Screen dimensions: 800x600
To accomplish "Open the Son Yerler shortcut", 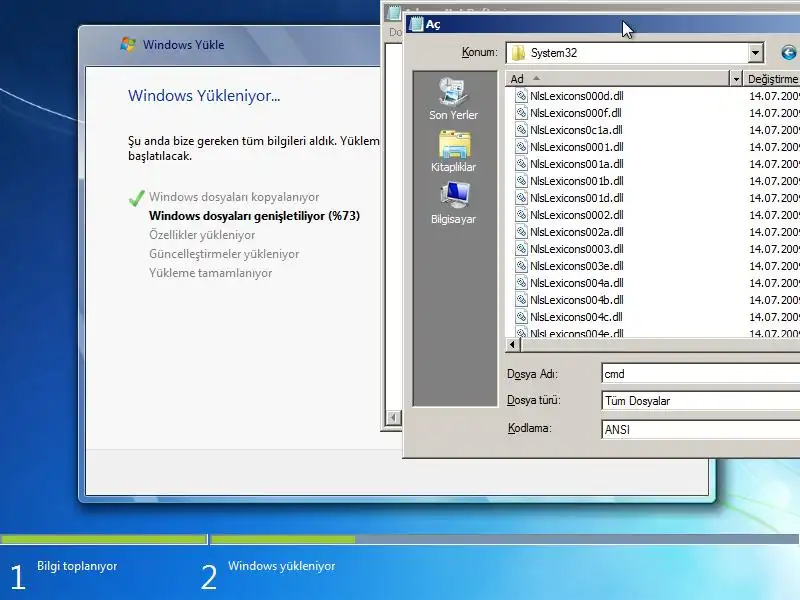I will point(453,99).
